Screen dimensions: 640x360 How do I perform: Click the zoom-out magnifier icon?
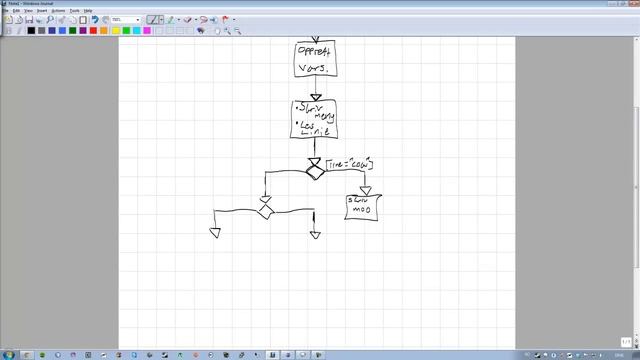[238, 31]
